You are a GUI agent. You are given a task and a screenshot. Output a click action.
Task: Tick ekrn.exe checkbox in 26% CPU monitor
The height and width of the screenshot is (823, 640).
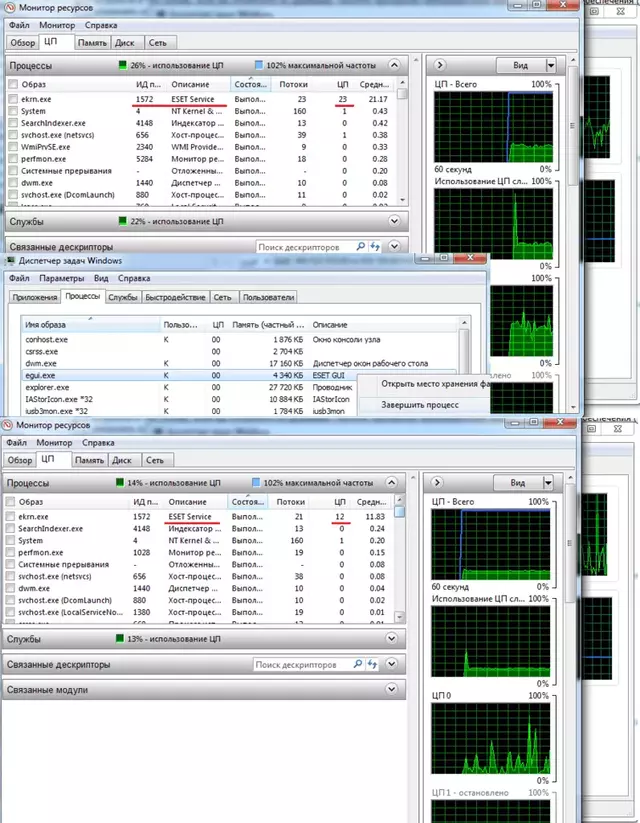(13, 99)
